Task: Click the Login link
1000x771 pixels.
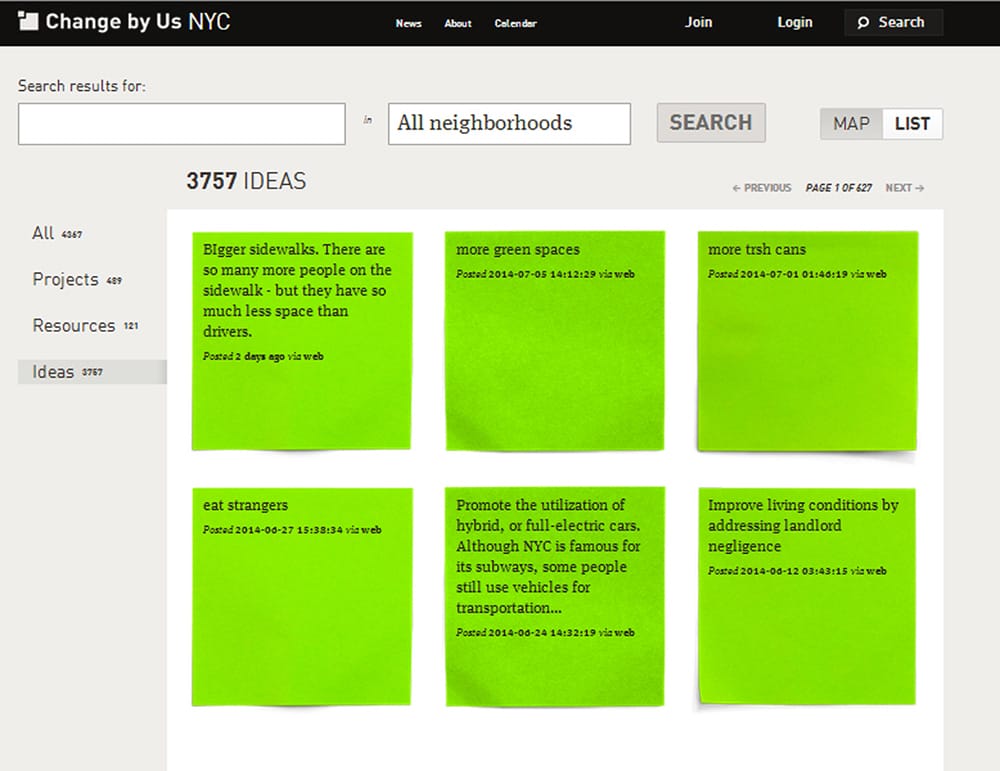Action: coord(795,22)
